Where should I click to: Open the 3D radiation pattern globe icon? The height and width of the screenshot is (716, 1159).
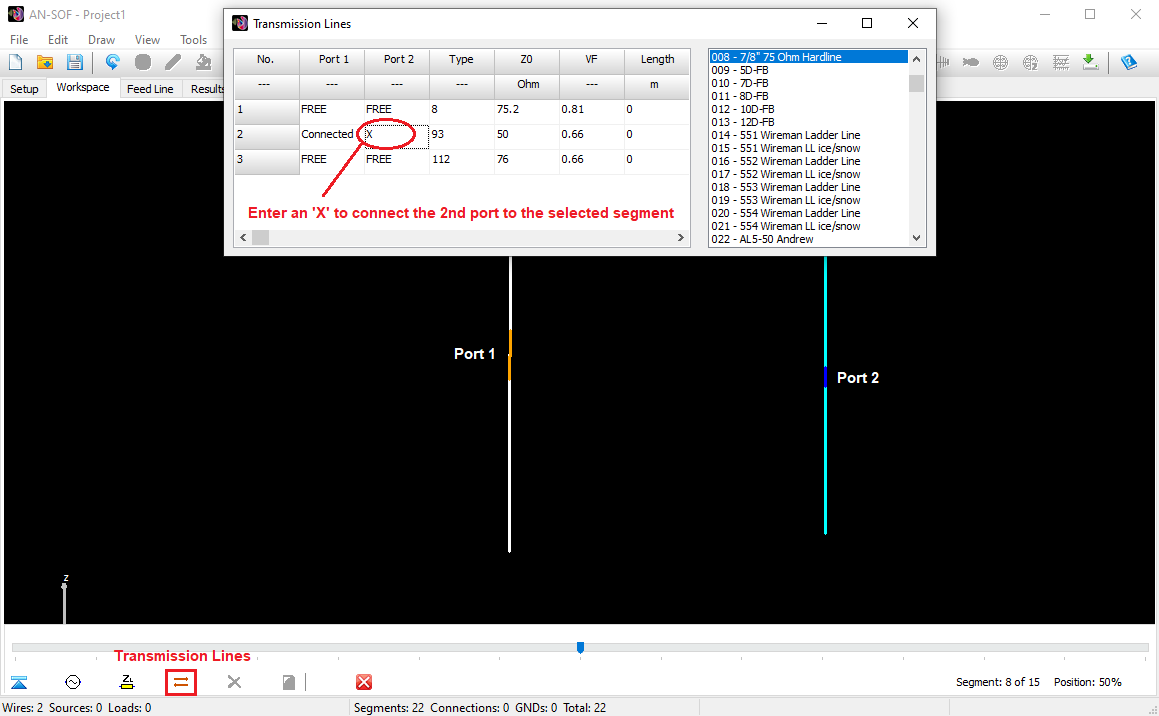(1000, 62)
